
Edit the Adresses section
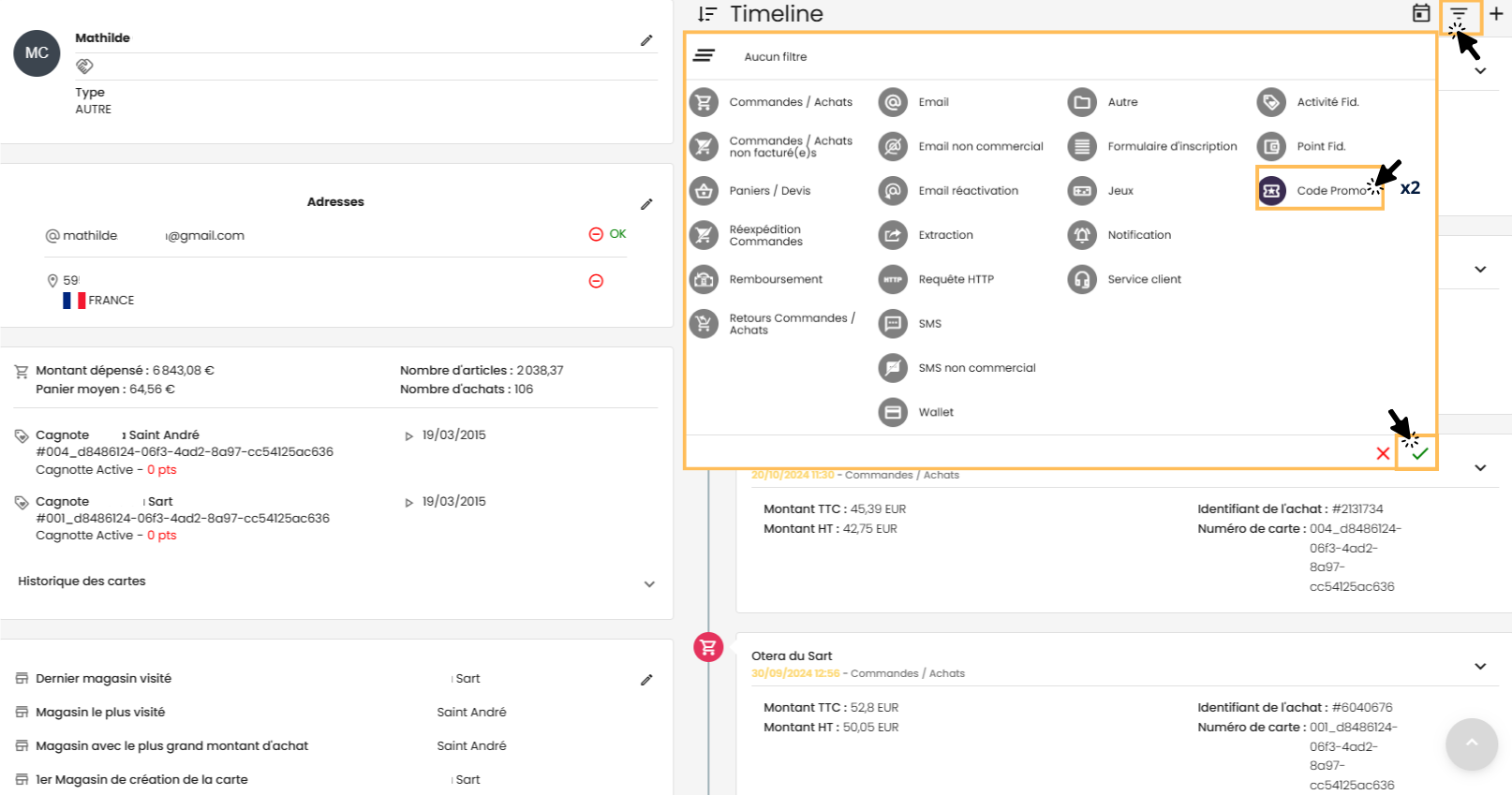(x=646, y=204)
